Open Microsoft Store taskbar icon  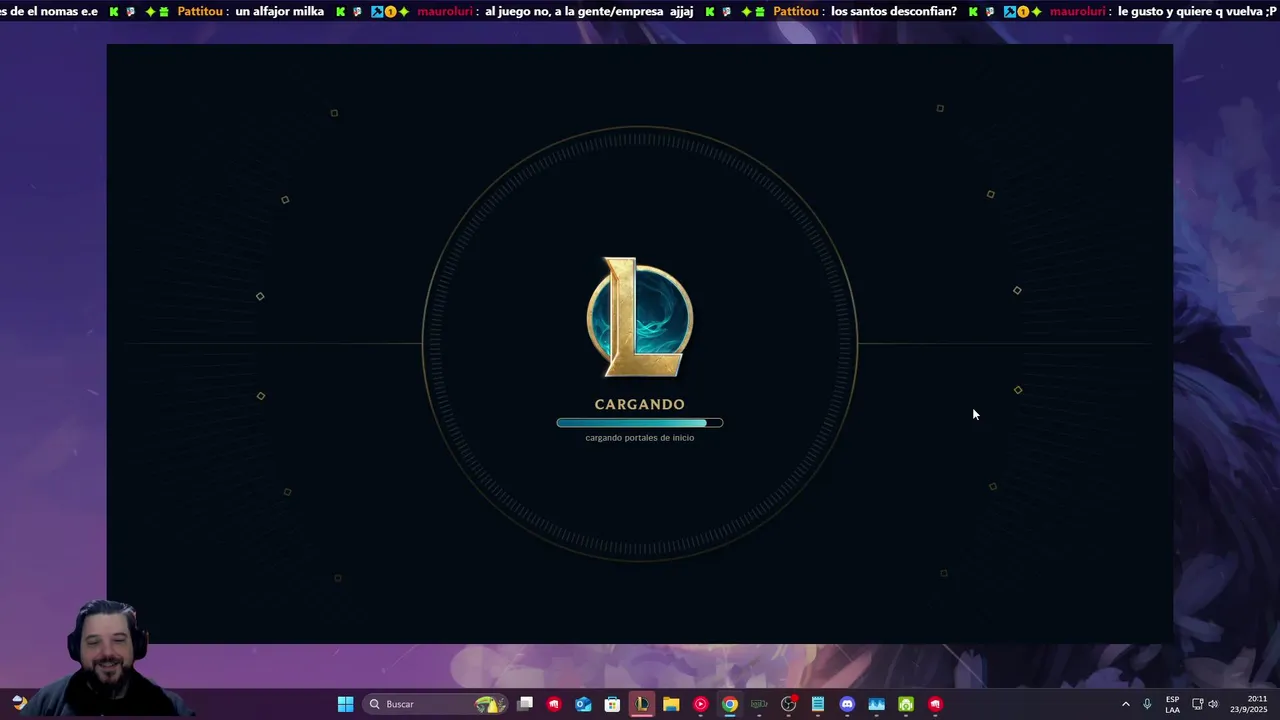(x=612, y=704)
